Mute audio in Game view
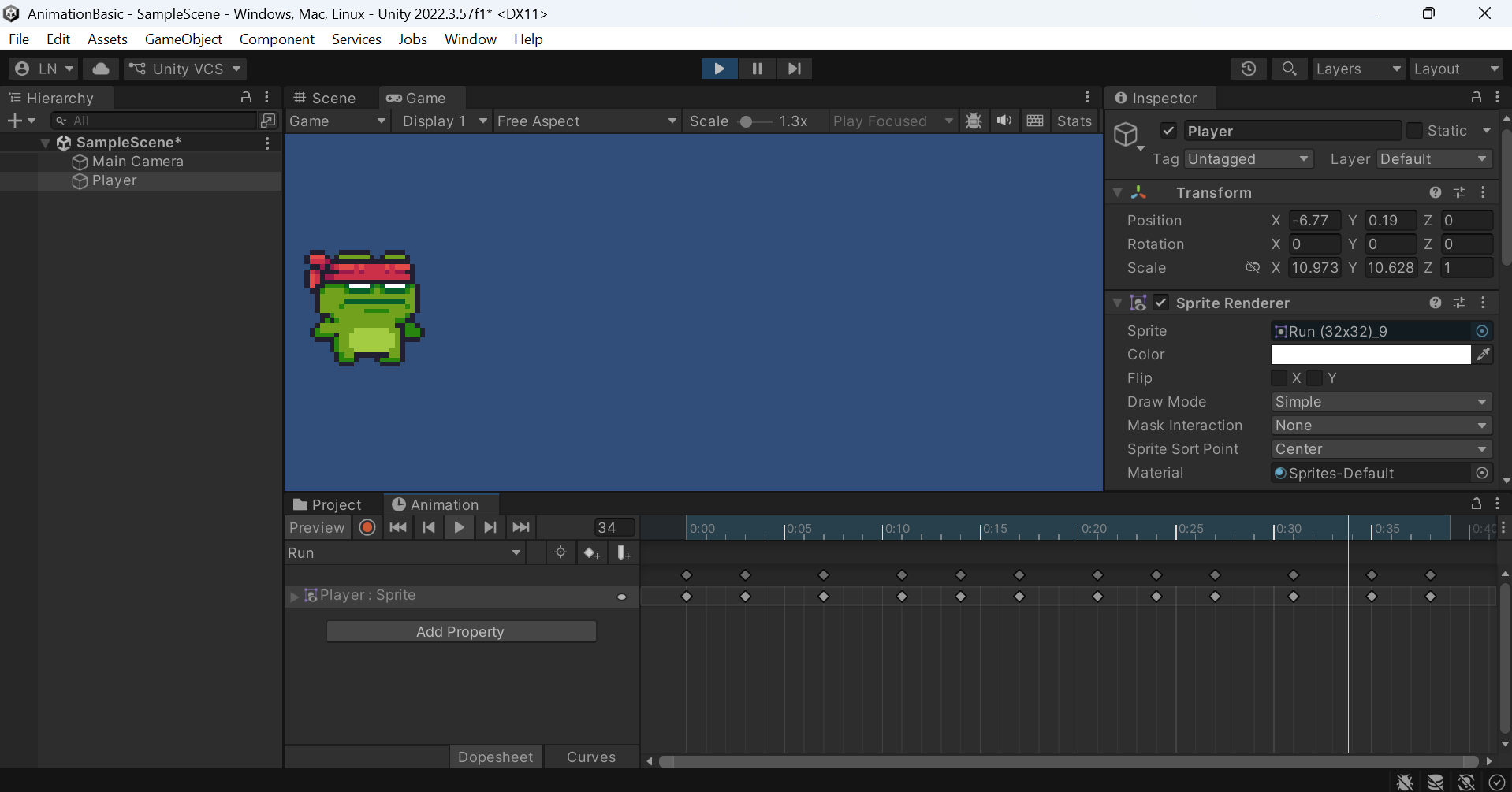 1004,121
